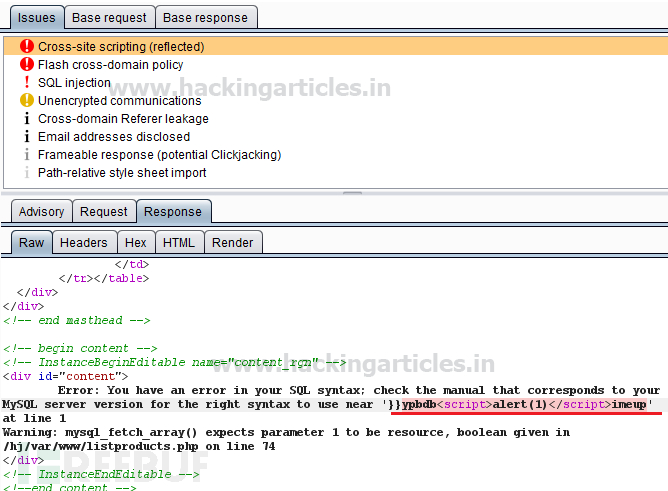The width and height of the screenshot is (668, 491).
Task: Switch to the Base response tab
Action: pyautogui.click(x=205, y=17)
